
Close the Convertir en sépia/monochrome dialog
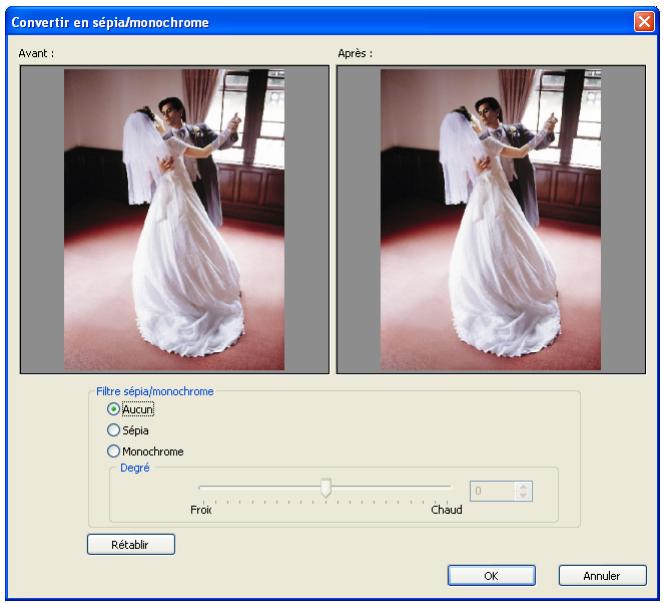(644, 21)
